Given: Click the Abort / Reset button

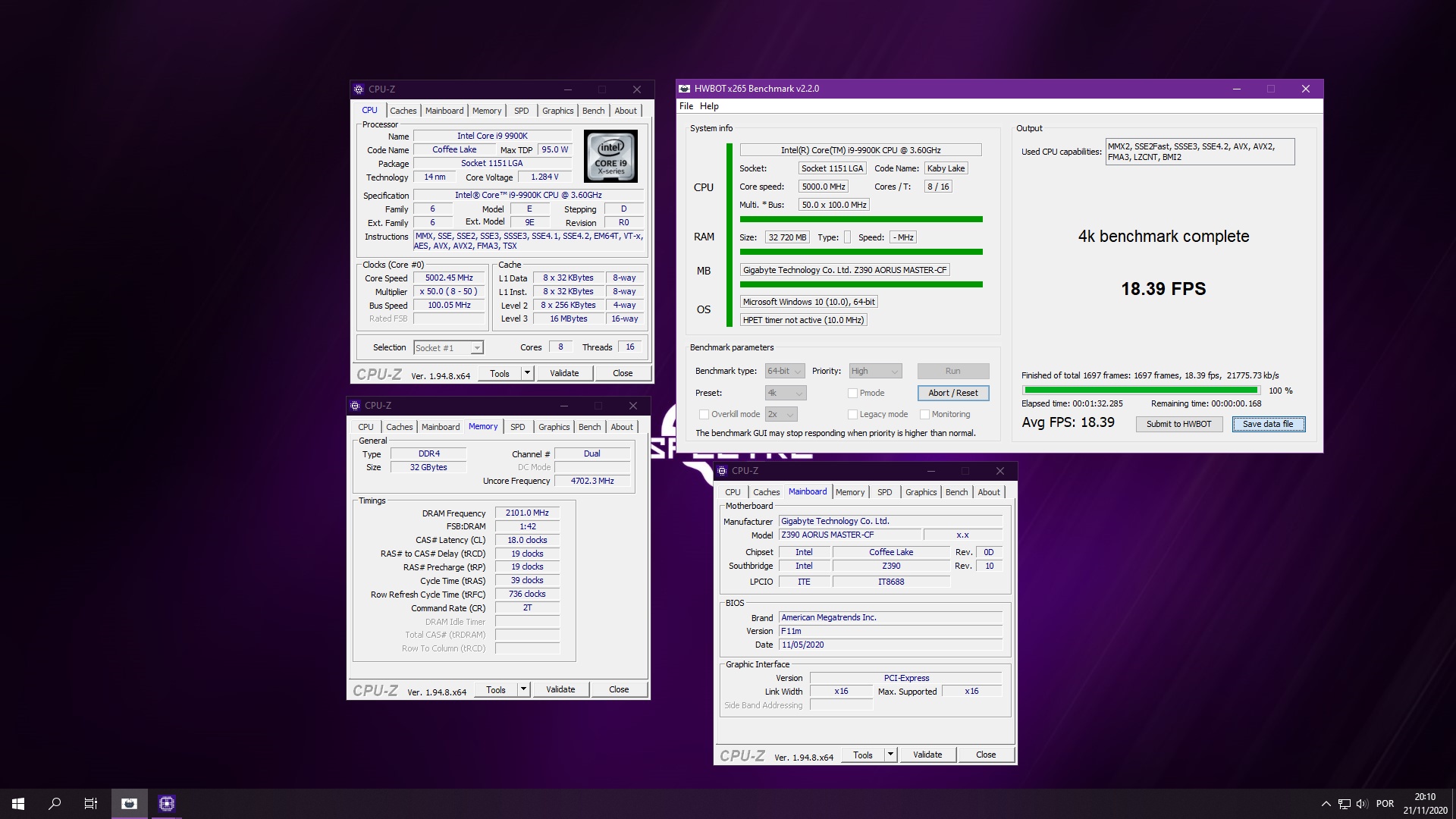Looking at the screenshot, I should point(953,393).
